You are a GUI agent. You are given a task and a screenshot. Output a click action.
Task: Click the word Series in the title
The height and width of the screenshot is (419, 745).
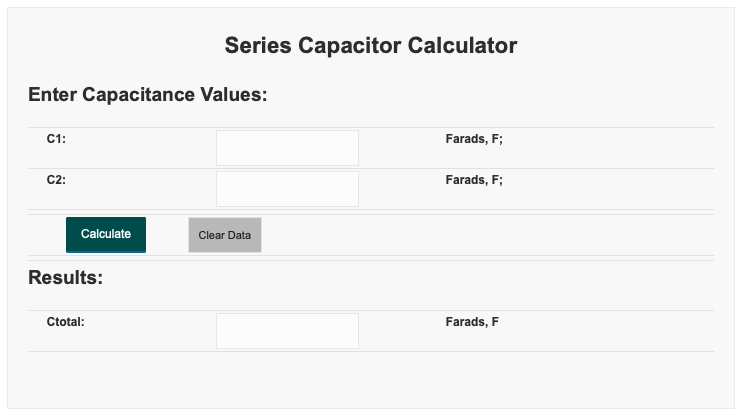(x=258, y=46)
